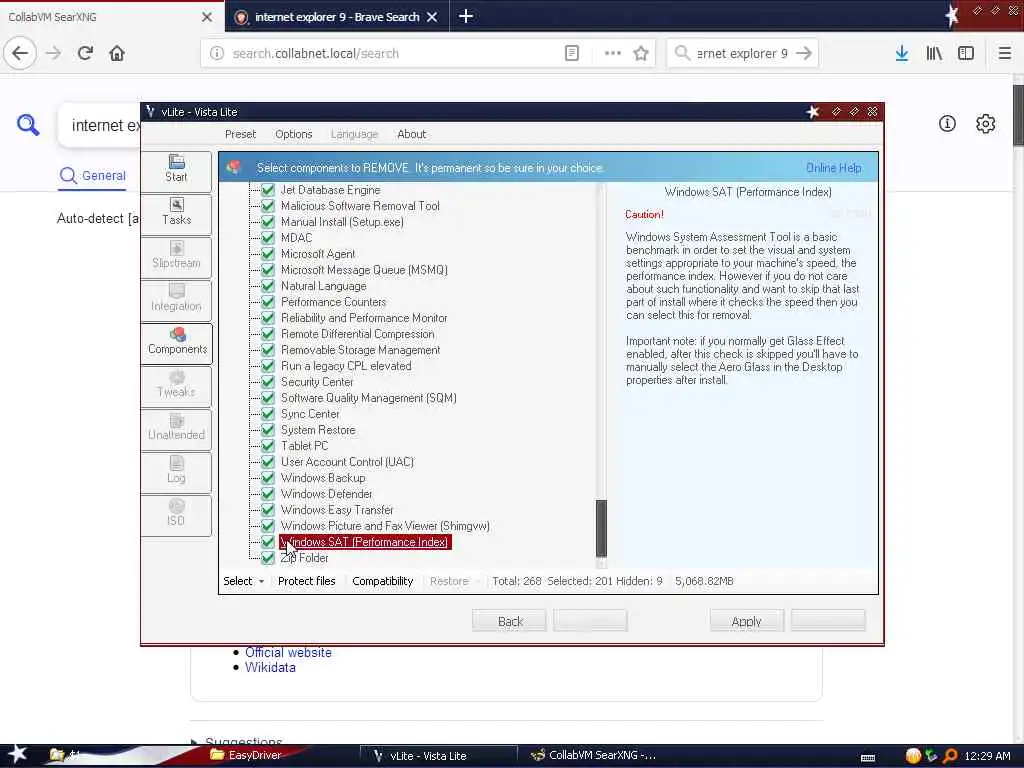Toggle Zip Folder checkbox
The width and height of the screenshot is (1024, 768).
tap(268, 558)
